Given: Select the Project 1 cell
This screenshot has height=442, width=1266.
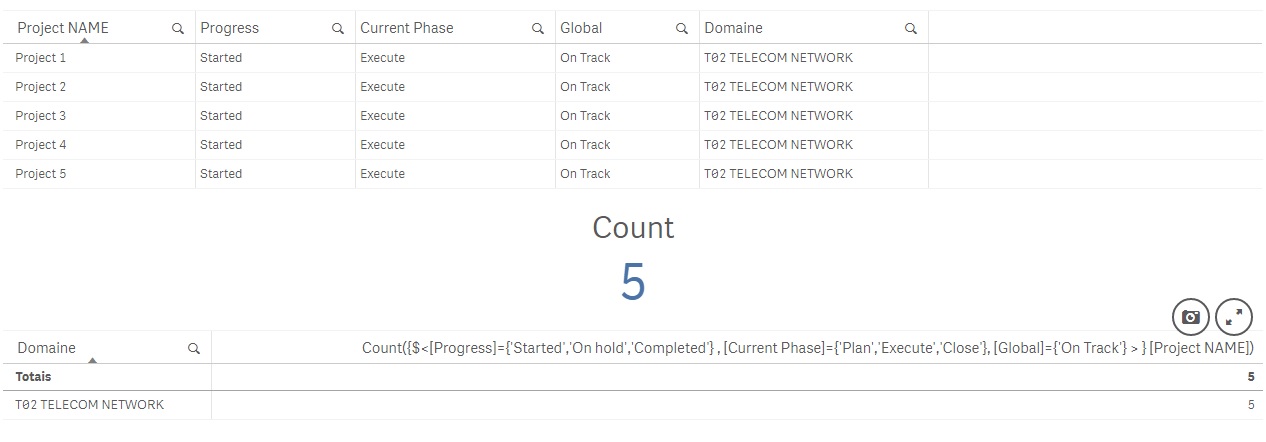Looking at the screenshot, I should (41, 58).
